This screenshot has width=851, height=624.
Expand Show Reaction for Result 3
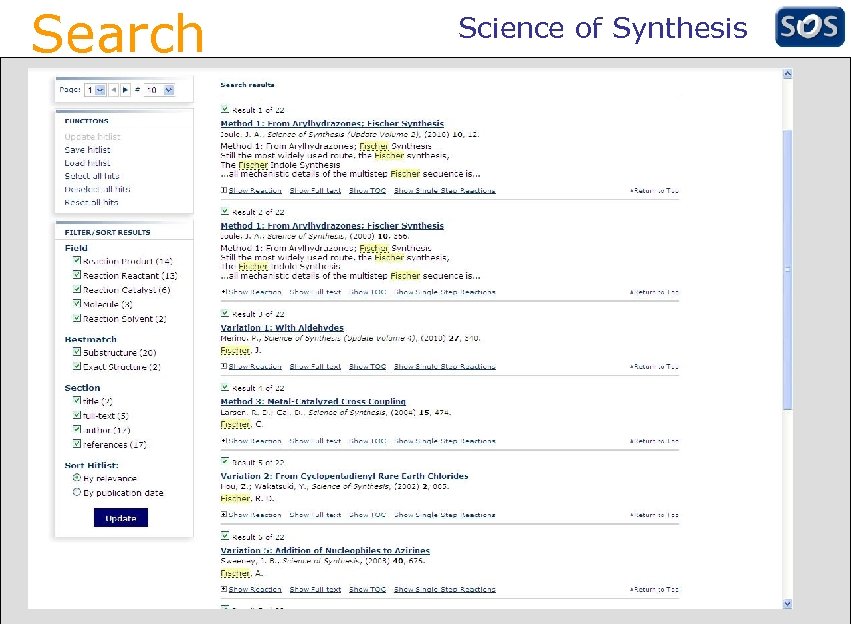click(252, 366)
